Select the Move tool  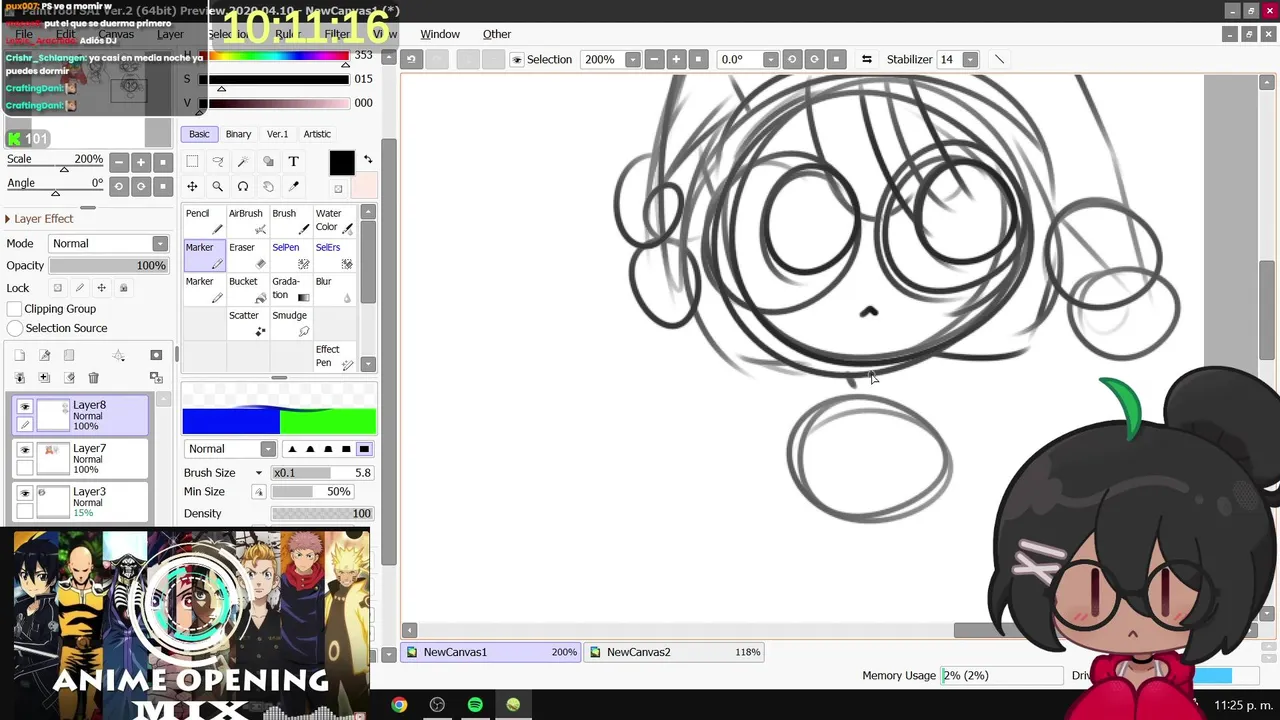tap(192, 186)
